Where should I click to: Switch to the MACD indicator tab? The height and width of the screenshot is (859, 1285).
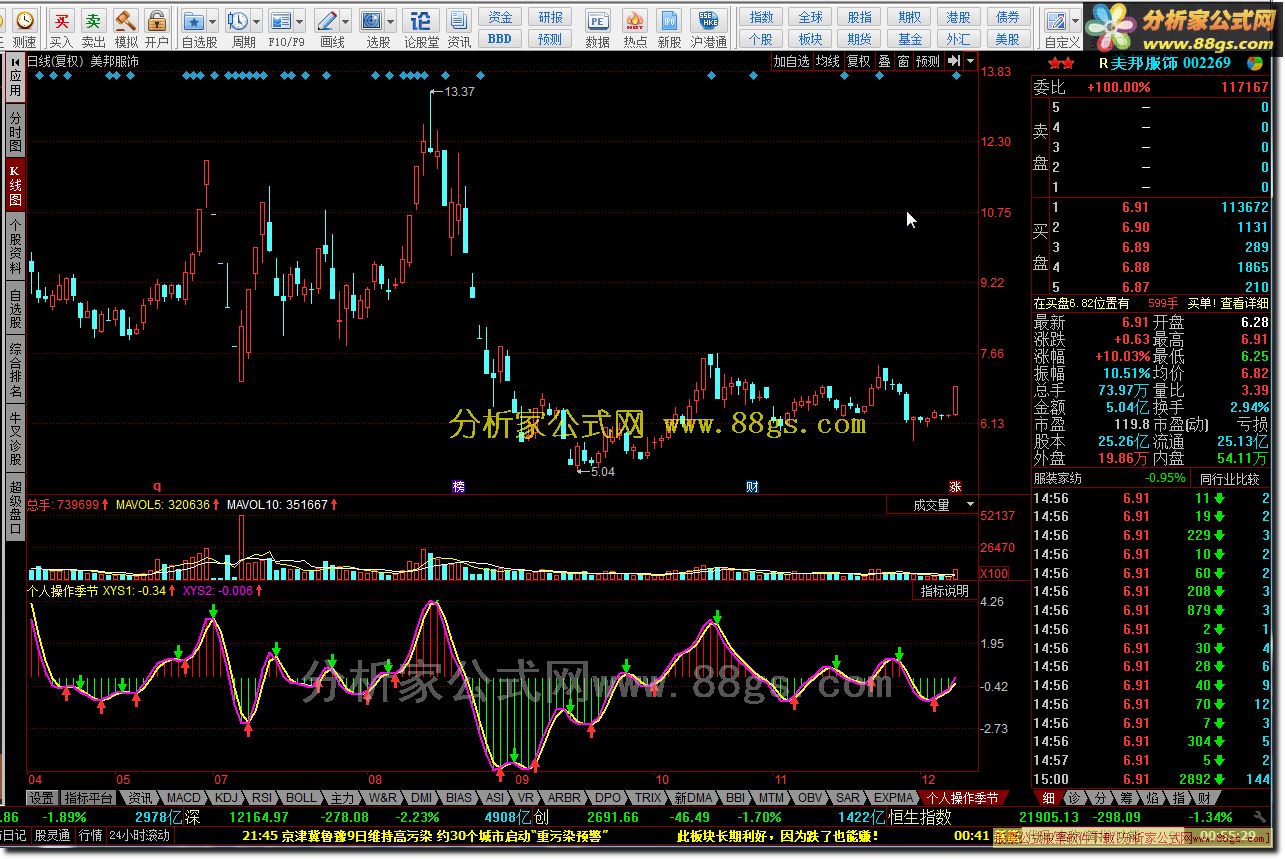coord(183,798)
